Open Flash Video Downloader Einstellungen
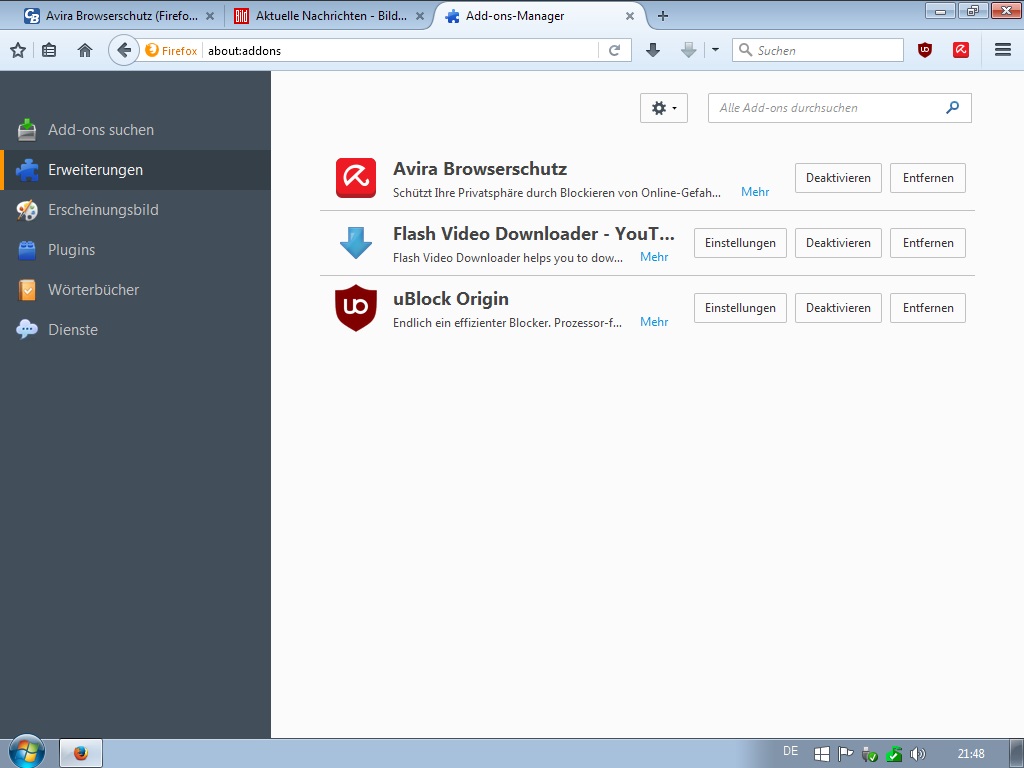 [x=740, y=243]
